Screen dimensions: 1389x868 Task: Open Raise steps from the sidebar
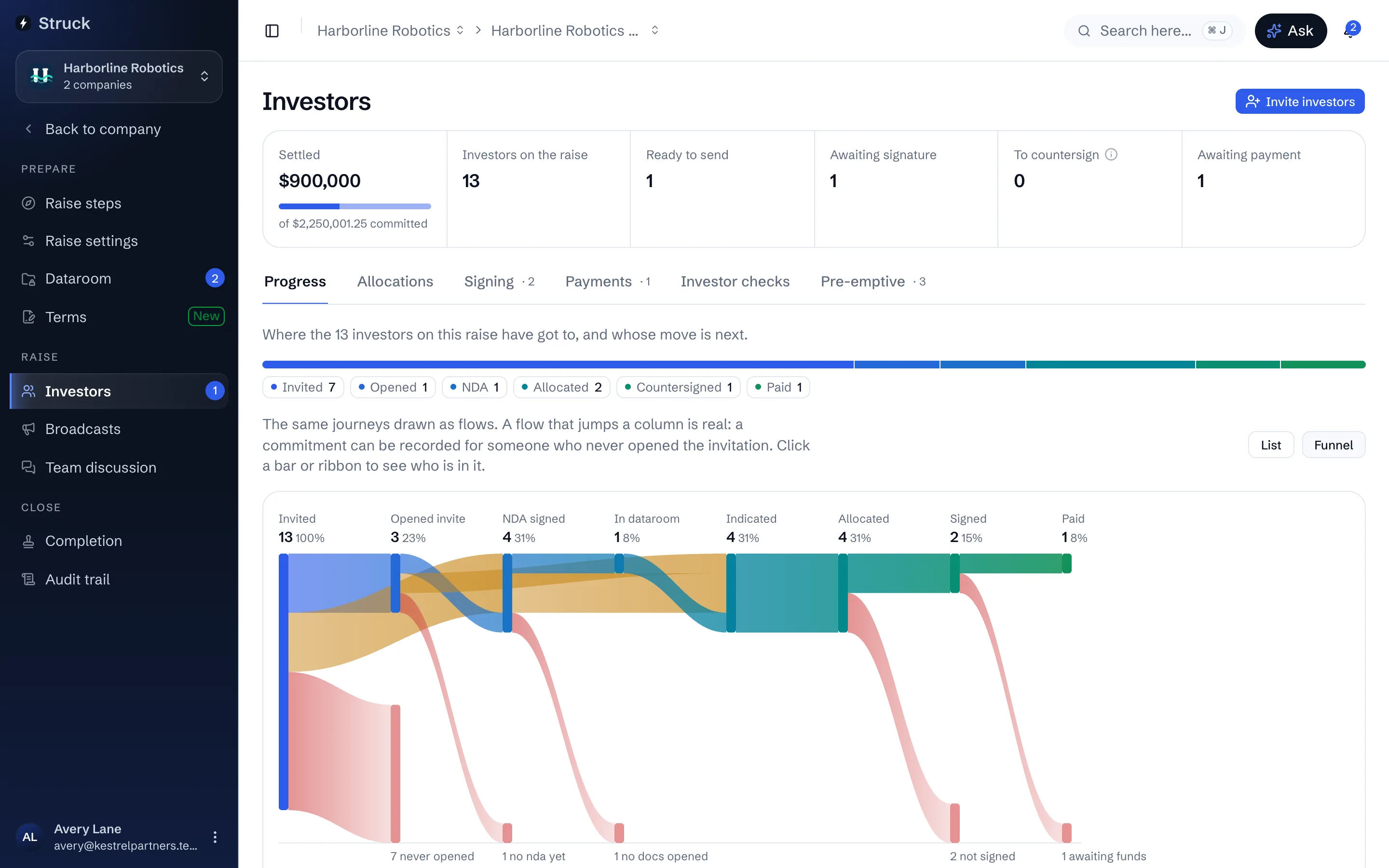(x=119, y=203)
